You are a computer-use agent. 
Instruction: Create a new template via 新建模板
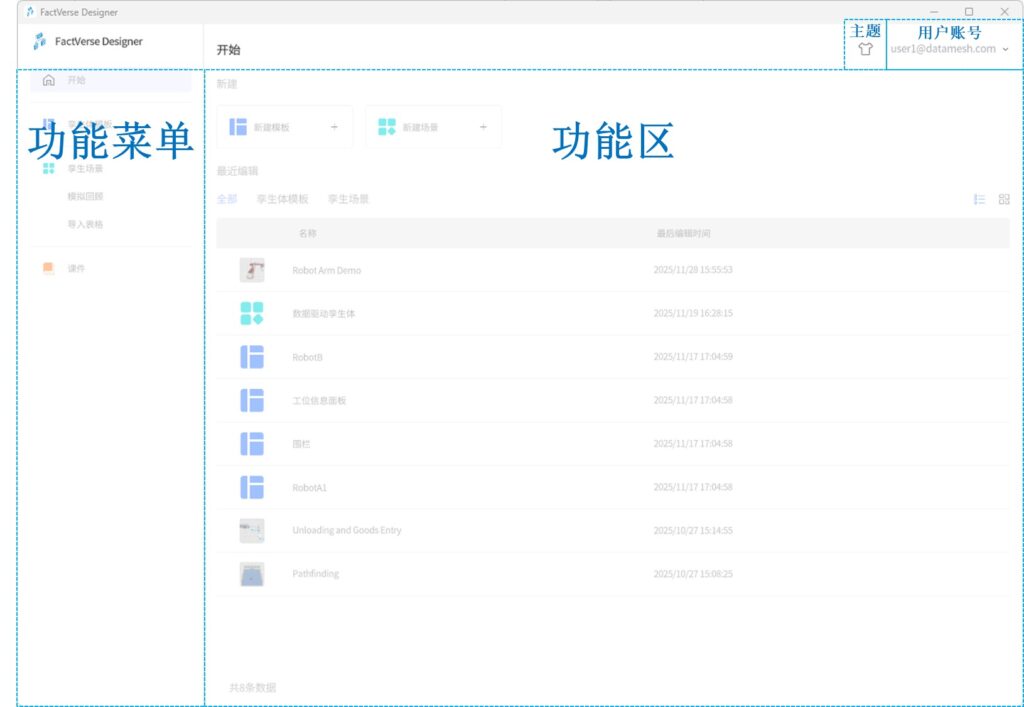pos(272,127)
